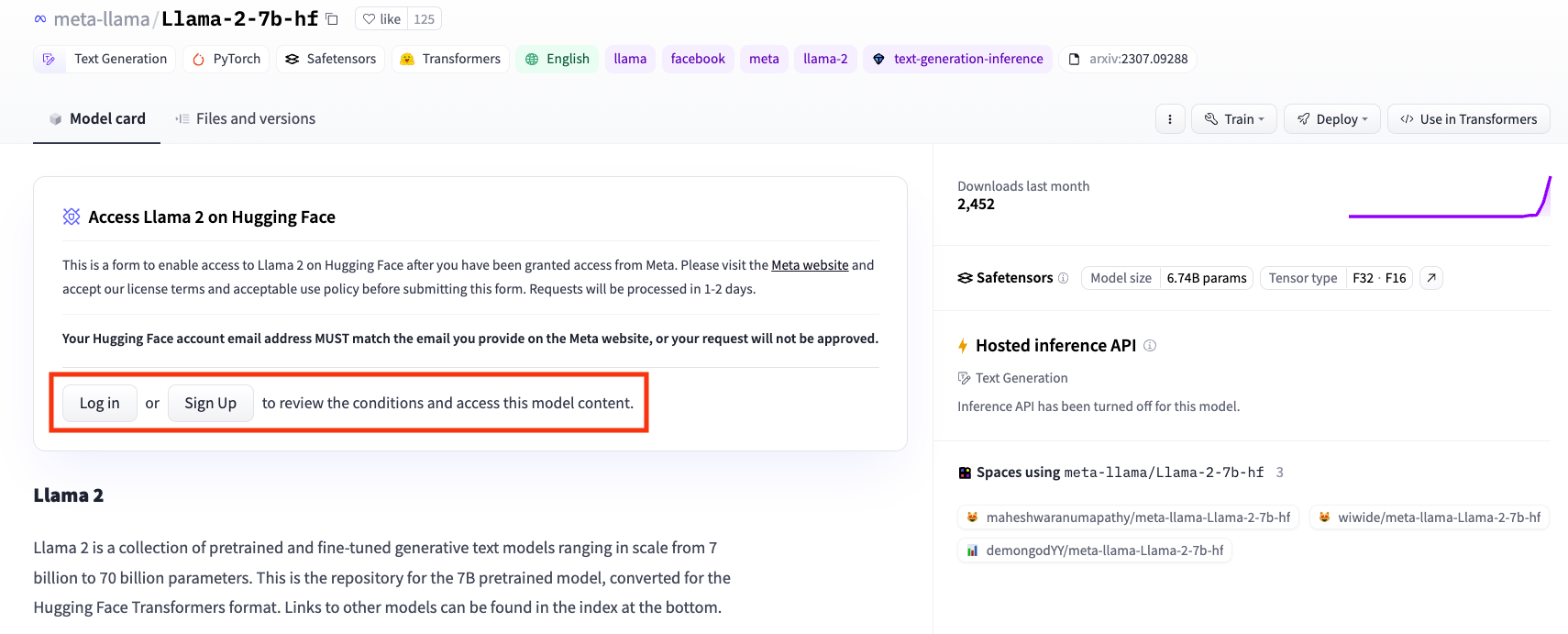The width and height of the screenshot is (1568, 634).
Task: Click the Log in button
Action: click(x=99, y=403)
